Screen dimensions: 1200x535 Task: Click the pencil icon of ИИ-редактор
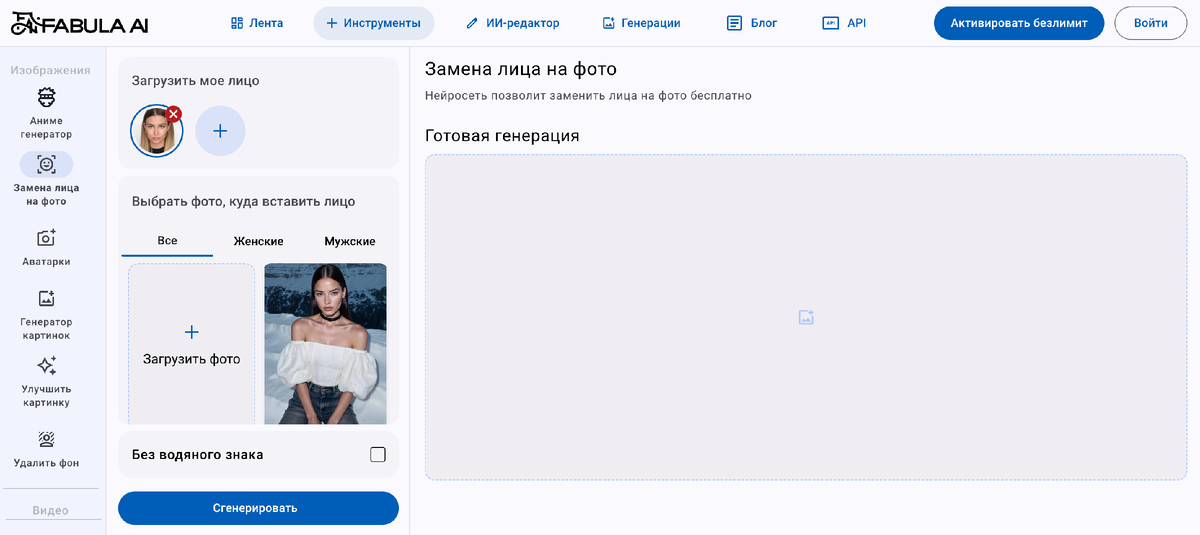pyautogui.click(x=472, y=23)
